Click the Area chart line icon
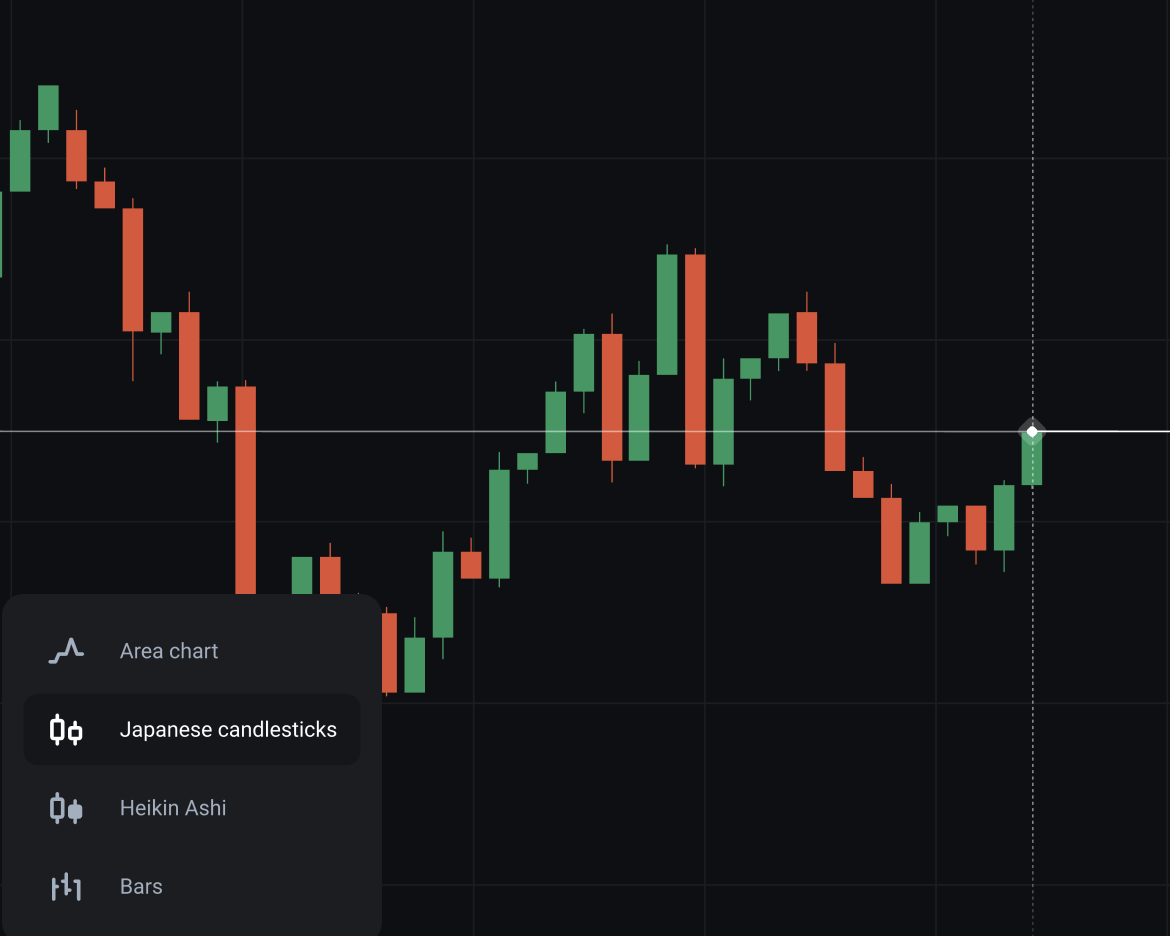This screenshot has width=1170, height=936. (66, 652)
